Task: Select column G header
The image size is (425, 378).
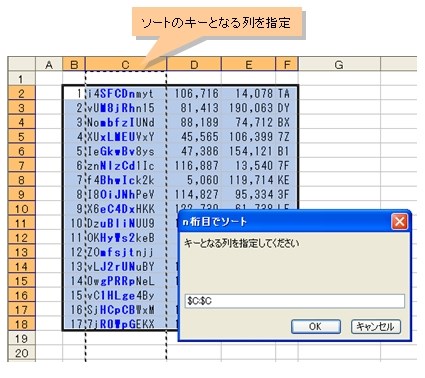Action: point(339,64)
